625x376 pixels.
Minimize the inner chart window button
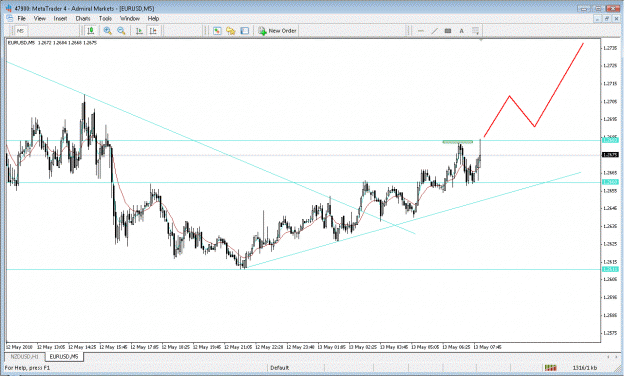[597, 18]
